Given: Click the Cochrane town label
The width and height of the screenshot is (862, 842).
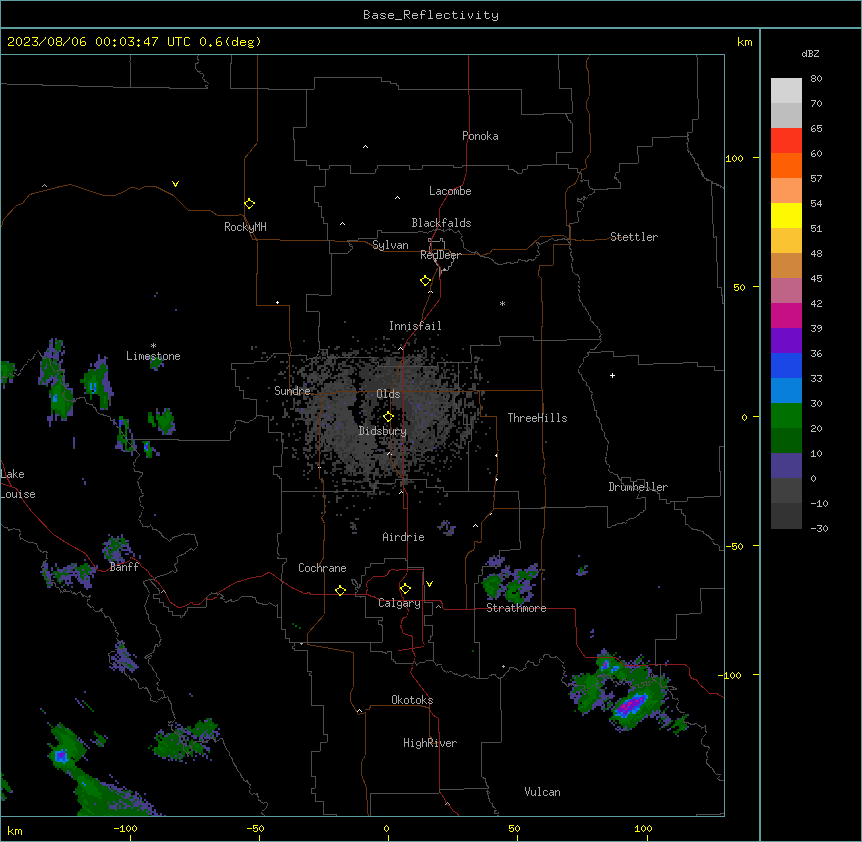Looking at the screenshot, I should click(x=322, y=568).
